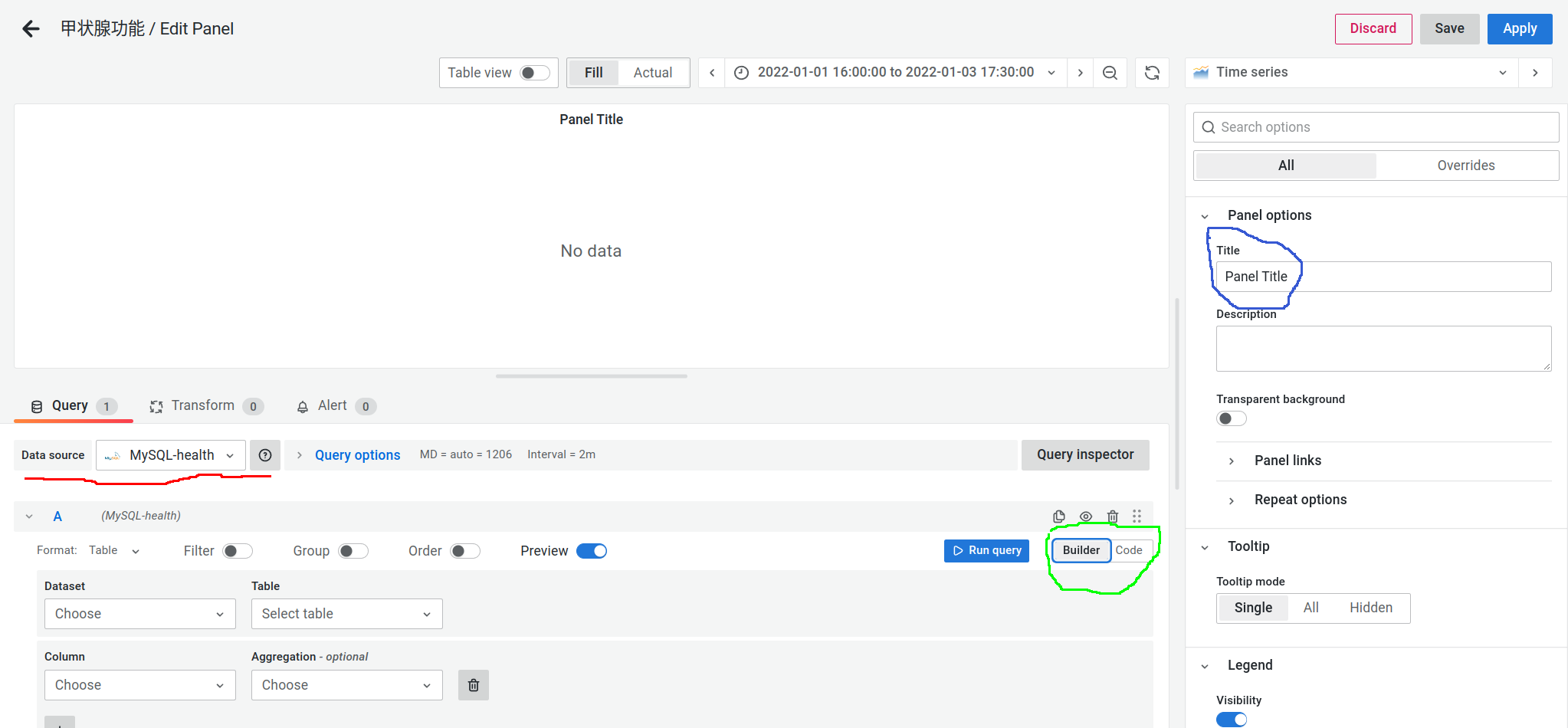Toggle Legend Visibility switch
Viewport: 1568px width, 728px height.
(x=1232, y=720)
